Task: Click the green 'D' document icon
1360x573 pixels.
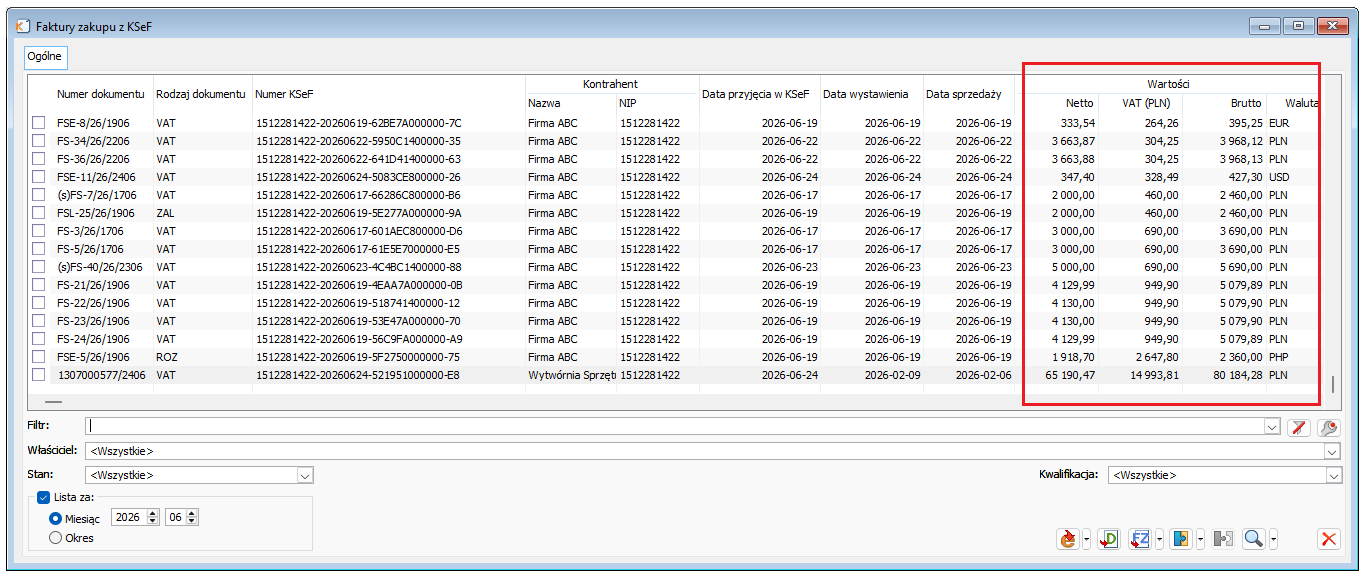Action: 1108,540
